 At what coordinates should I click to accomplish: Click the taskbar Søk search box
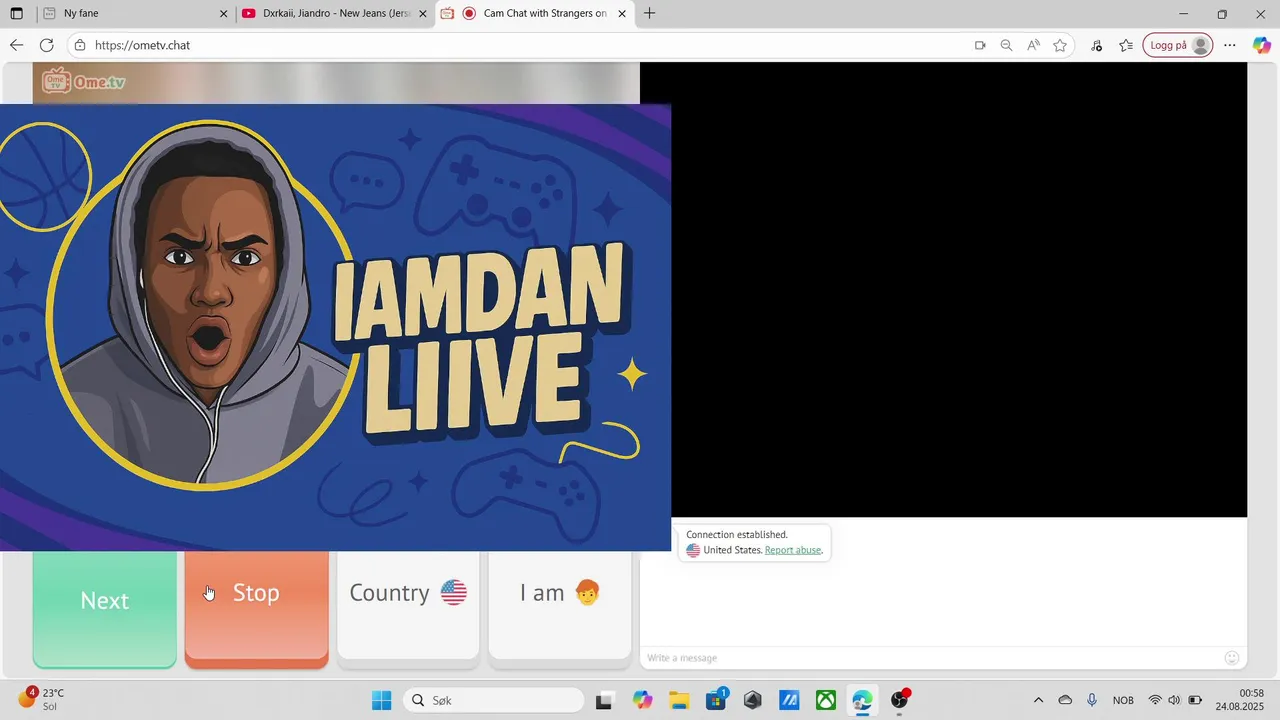494,700
